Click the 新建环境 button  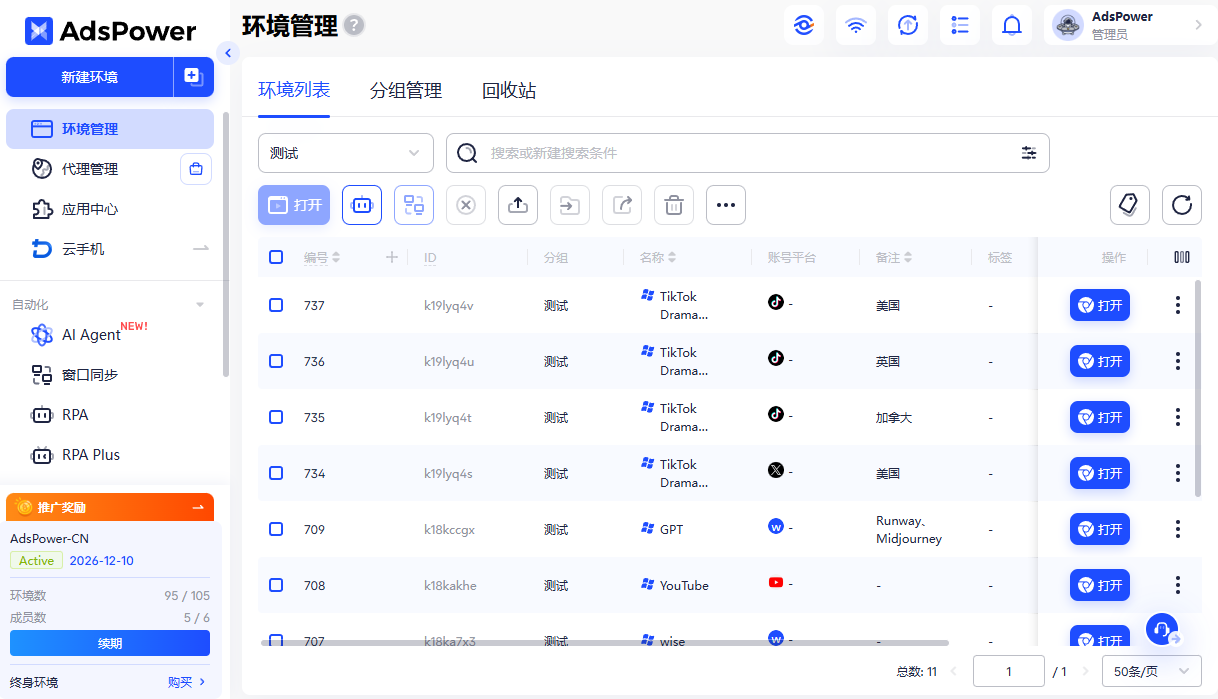coord(90,77)
